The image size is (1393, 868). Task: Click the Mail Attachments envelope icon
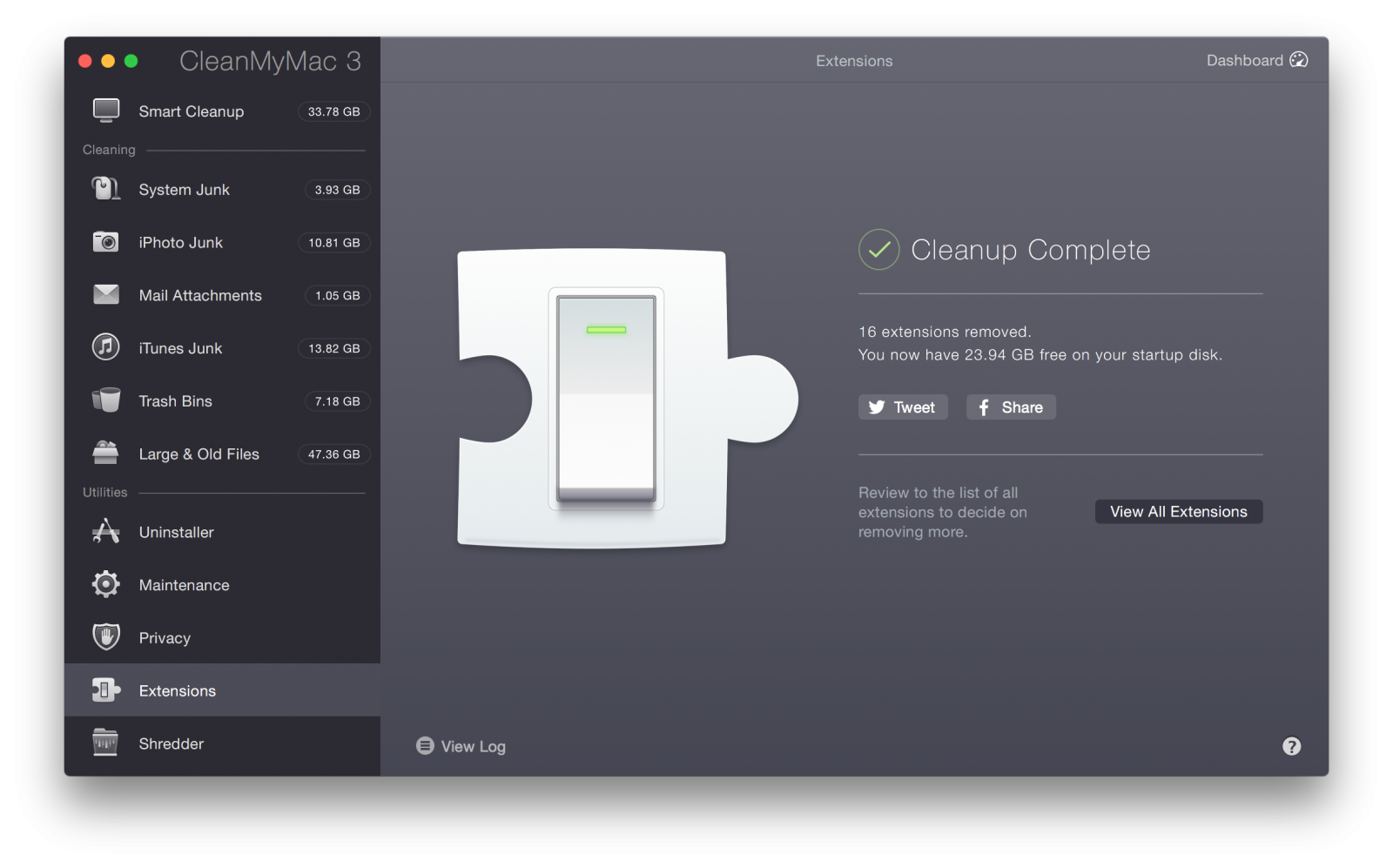point(106,294)
